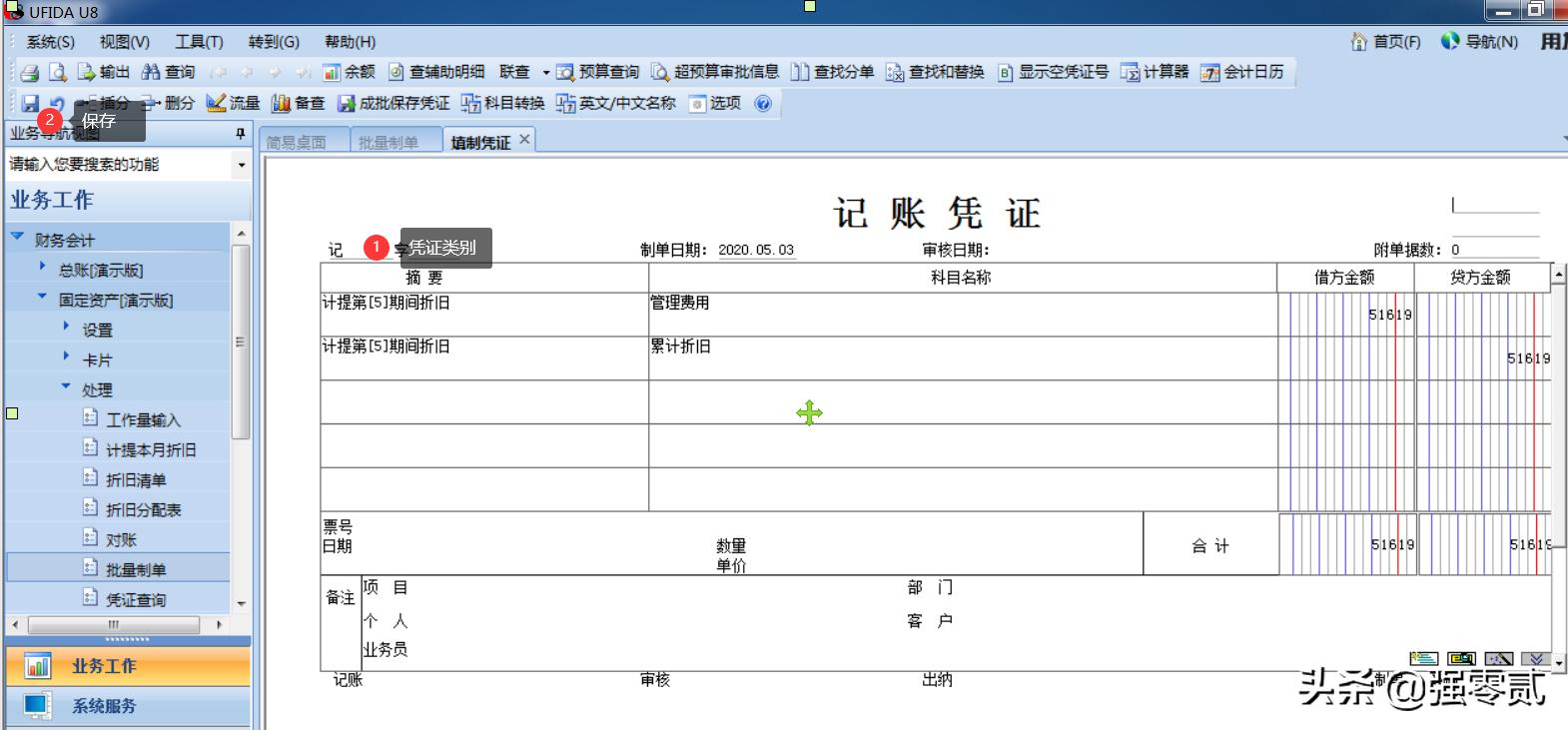Click the Print icon in the toolbar
The height and width of the screenshot is (730, 1568).
[x=30, y=72]
